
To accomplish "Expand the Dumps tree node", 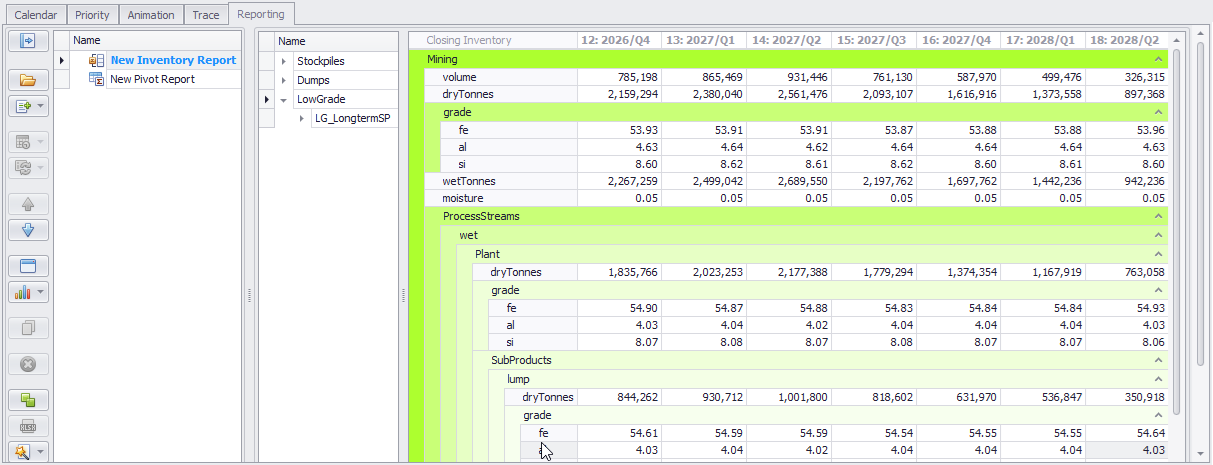I will pos(284,80).
